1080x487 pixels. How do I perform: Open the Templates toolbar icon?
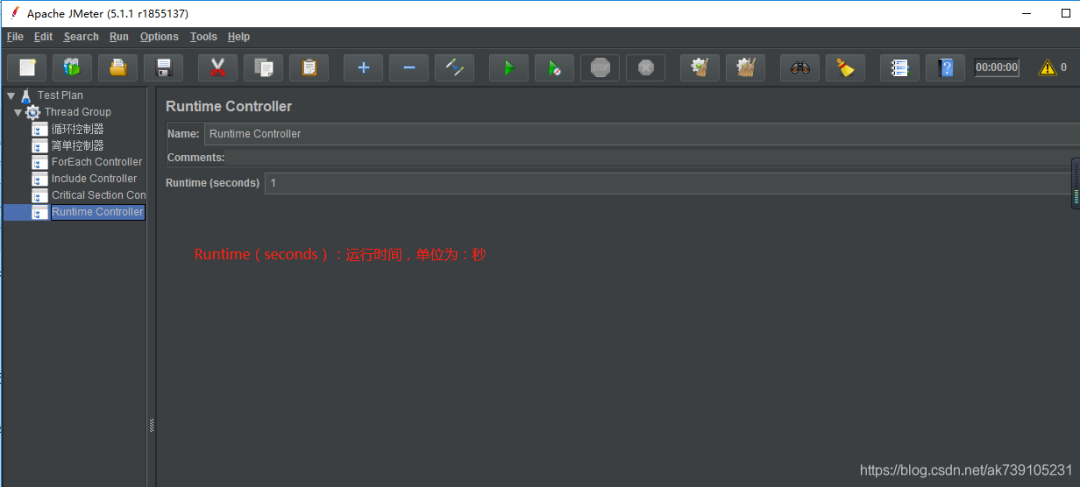point(72,68)
